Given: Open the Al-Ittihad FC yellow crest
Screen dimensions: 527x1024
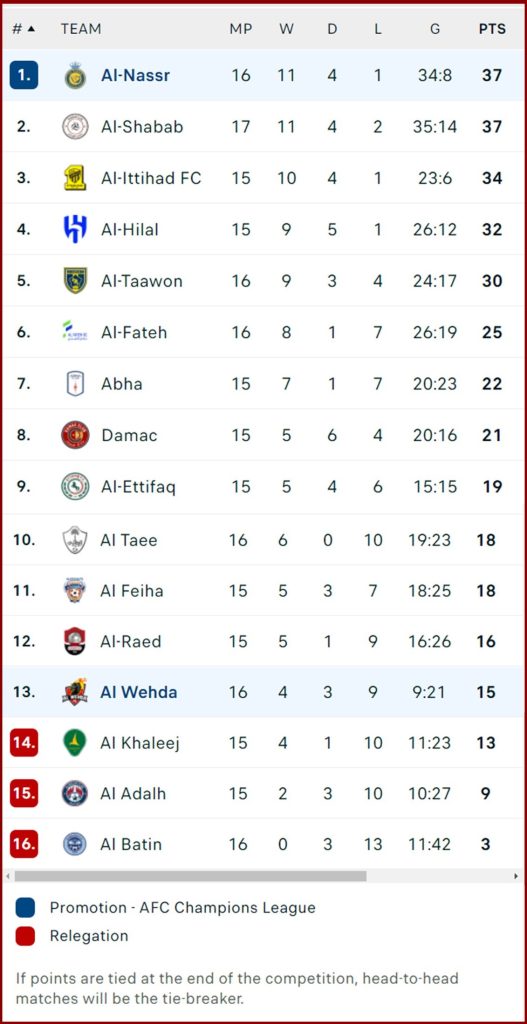Looking at the screenshot, I should (75, 178).
